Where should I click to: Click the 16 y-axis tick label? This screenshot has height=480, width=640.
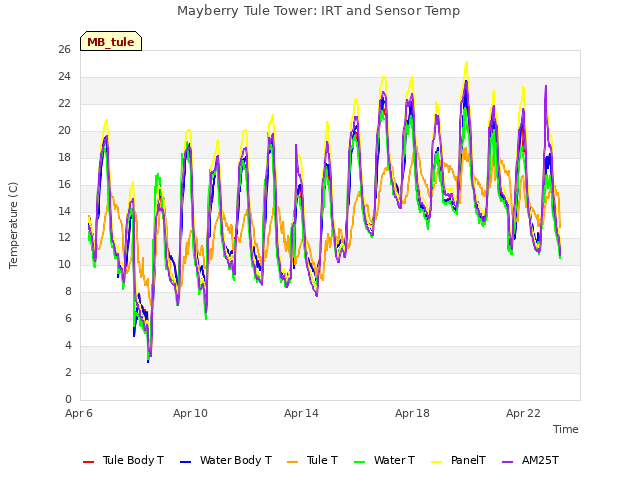[x=64, y=184]
